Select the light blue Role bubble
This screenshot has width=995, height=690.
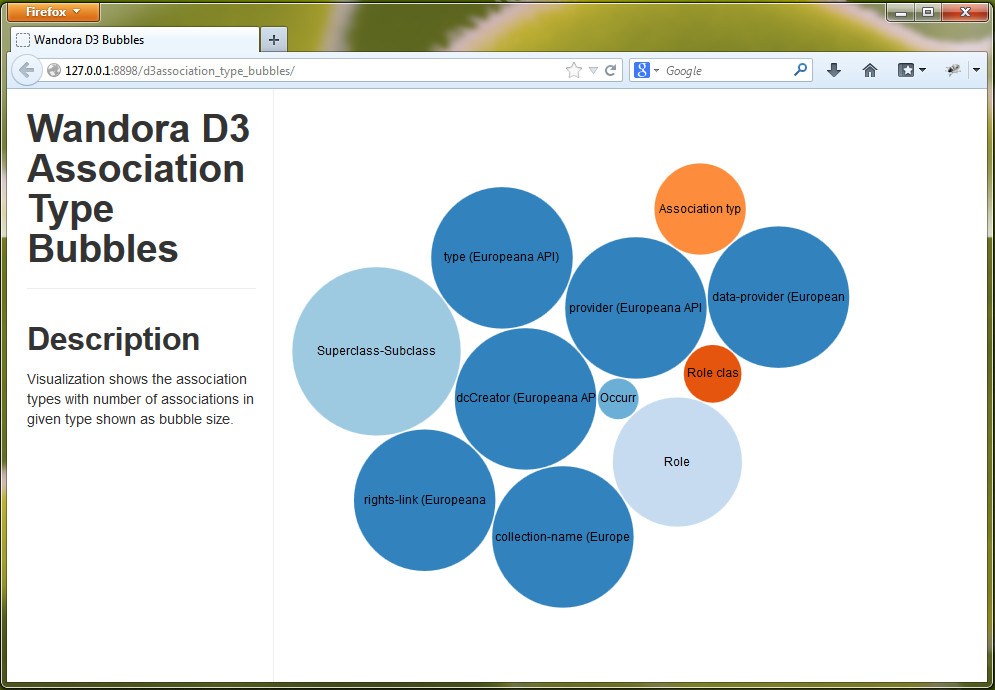(677, 461)
